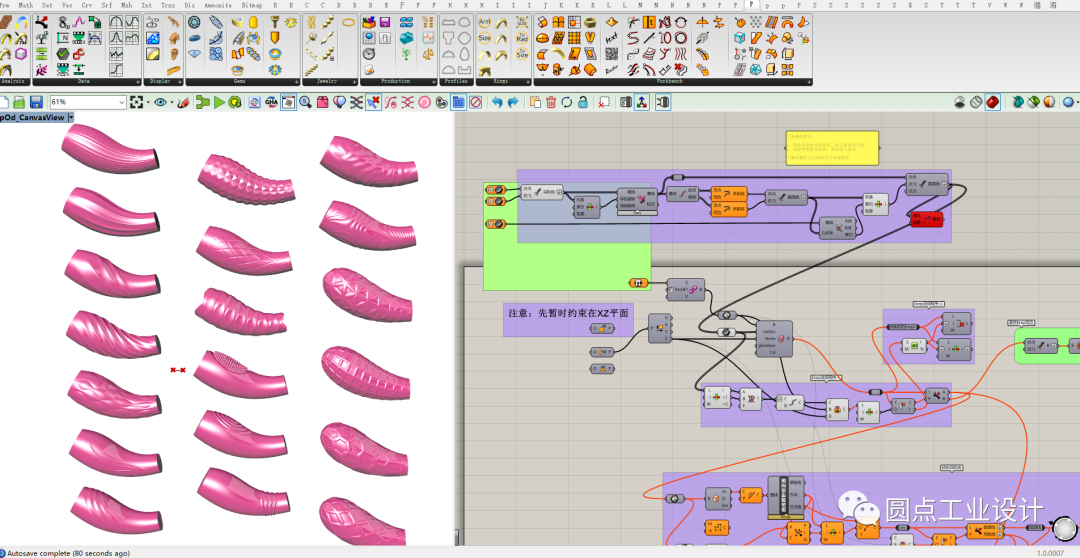Select the yellow note panel on canvas
1080x558 pixels.
click(831, 147)
